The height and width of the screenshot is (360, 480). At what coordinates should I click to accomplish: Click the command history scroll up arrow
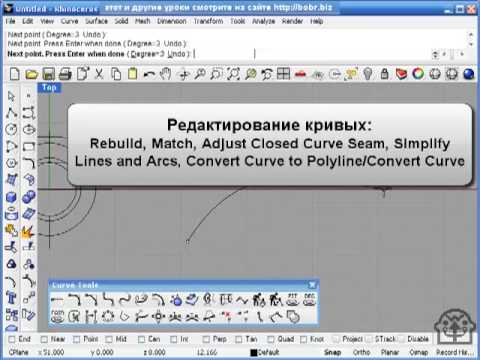click(x=471, y=34)
